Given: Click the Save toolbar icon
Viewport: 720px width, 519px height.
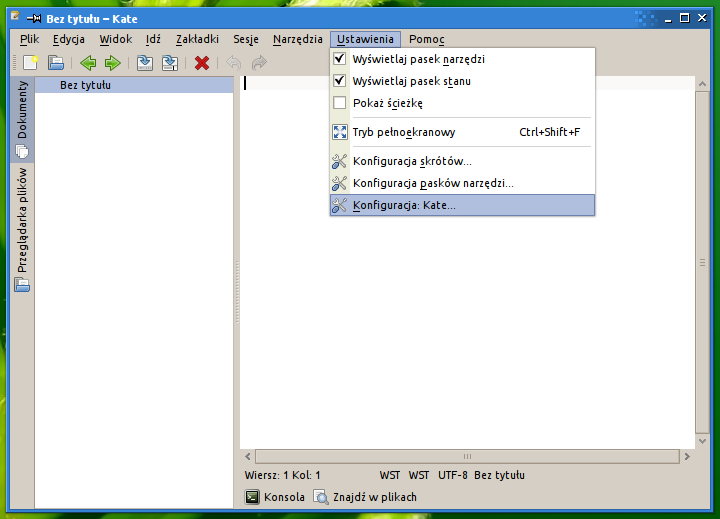Looking at the screenshot, I should [145, 62].
